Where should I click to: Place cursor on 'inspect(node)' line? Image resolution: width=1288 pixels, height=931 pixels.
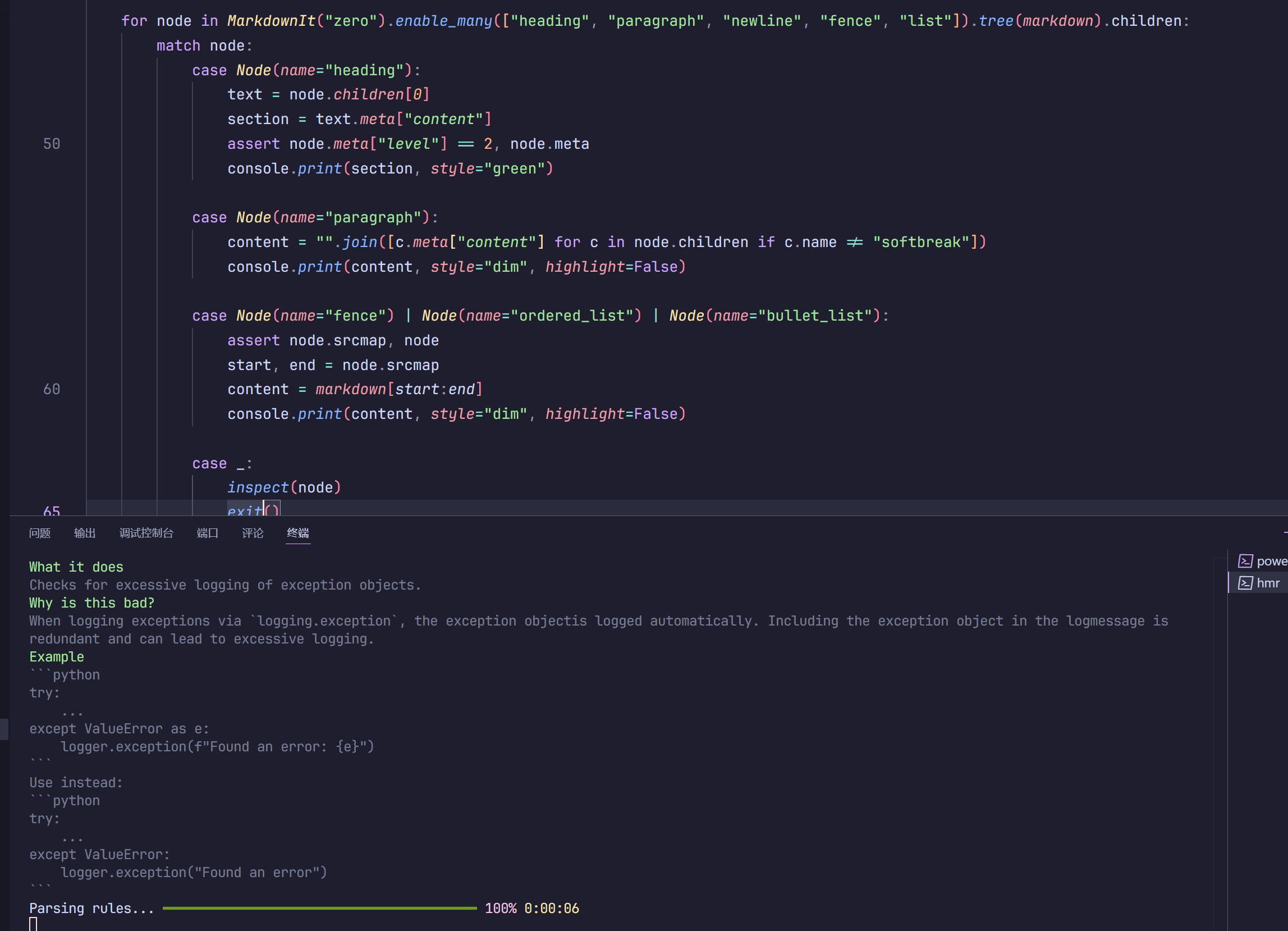click(x=284, y=487)
